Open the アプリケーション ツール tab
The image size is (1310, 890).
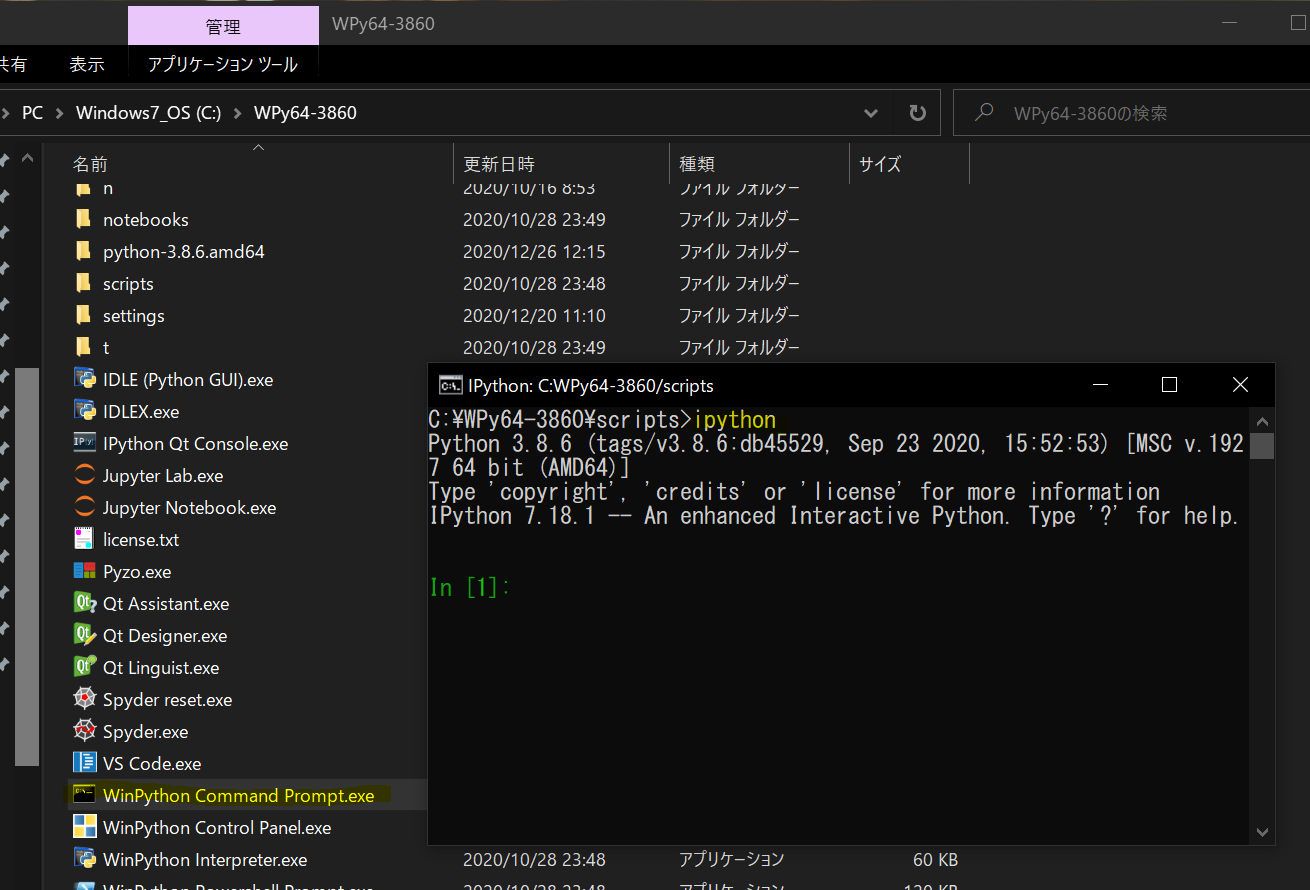tap(222, 63)
